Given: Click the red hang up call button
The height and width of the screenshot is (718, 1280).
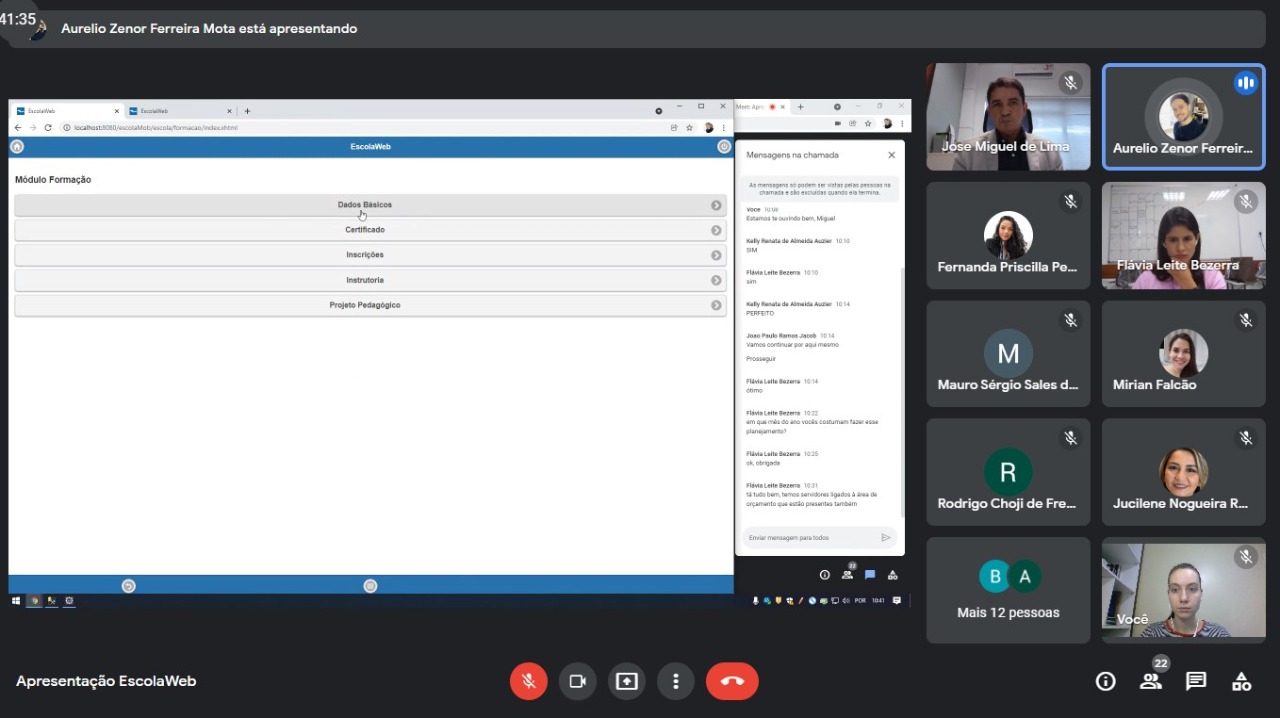Looking at the screenshot, I should pos(732,681).
